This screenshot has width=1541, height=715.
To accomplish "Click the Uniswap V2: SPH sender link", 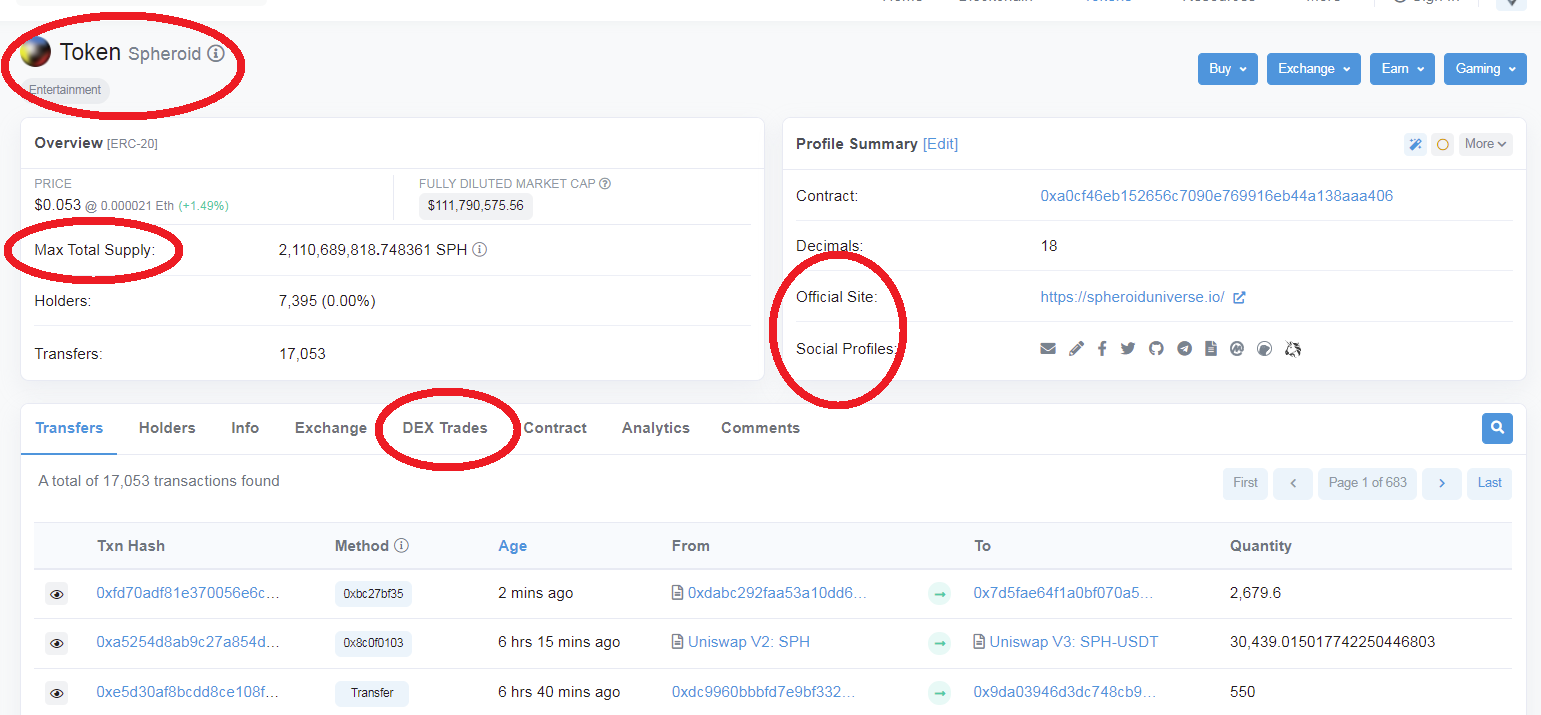I will (749, 642).
